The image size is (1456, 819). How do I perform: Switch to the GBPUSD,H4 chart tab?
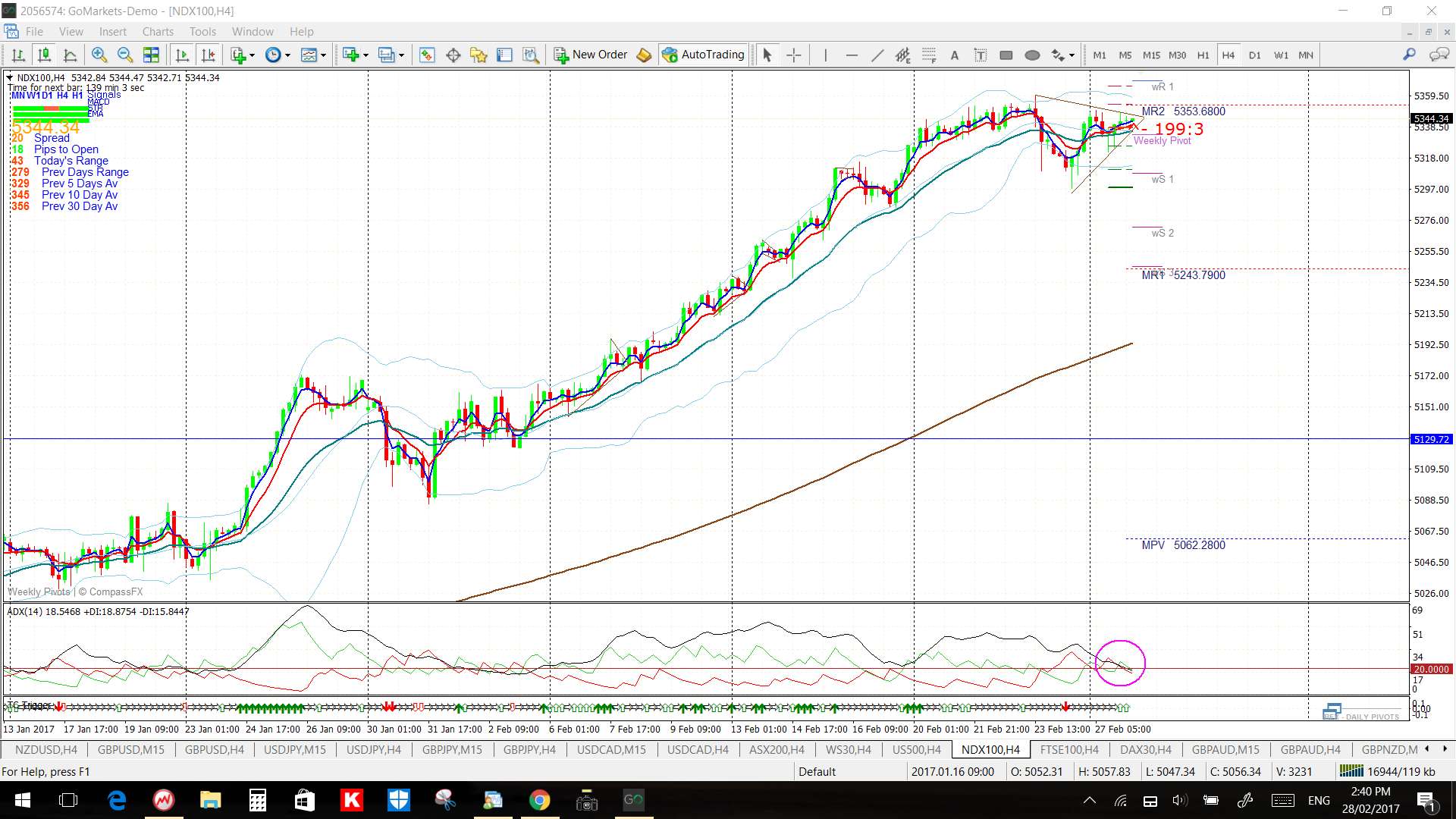tap(215, 749)
